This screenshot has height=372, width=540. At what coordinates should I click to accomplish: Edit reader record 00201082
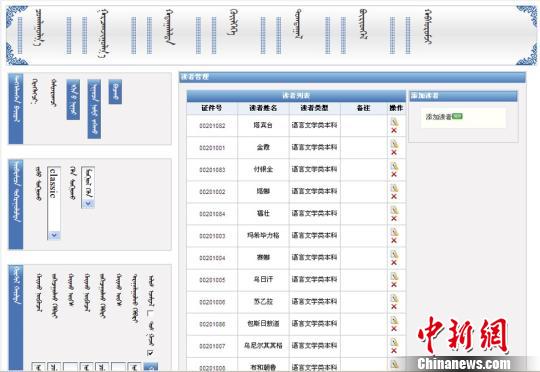point(394,122)
